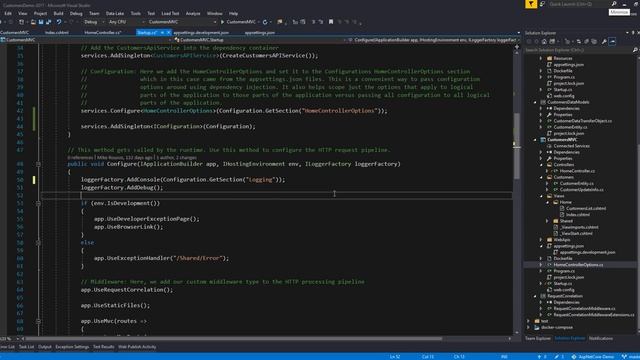
Task: Click the pending changes pencil status icon
Action: pos(557,356)
